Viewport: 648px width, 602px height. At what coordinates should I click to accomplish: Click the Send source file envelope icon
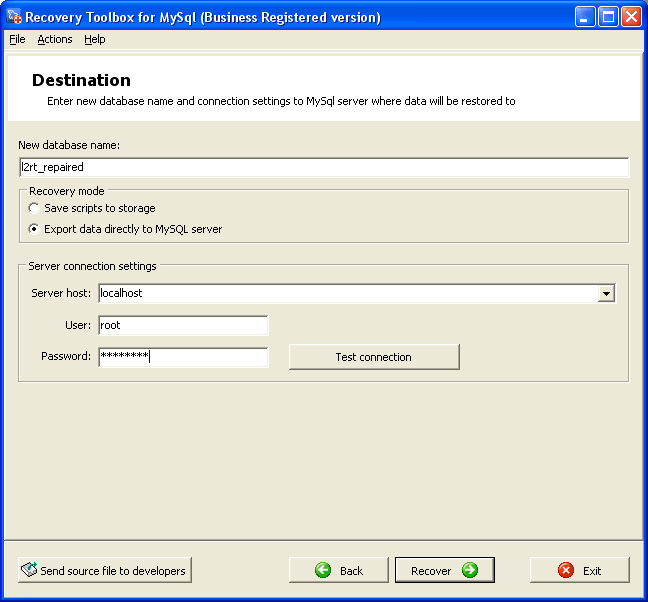coord(28,570)
